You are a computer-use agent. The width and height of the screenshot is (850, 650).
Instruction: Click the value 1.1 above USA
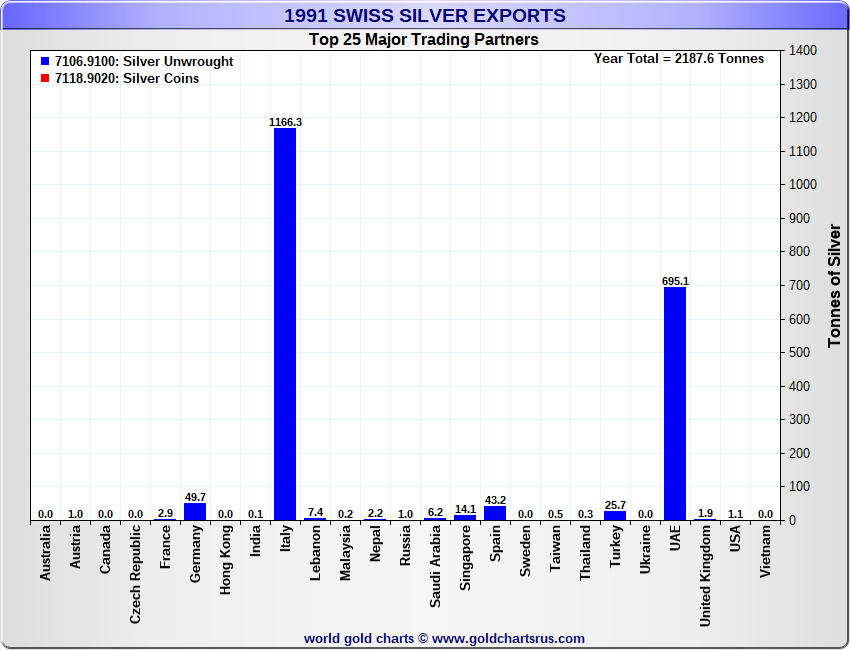(x=735, y=514)
